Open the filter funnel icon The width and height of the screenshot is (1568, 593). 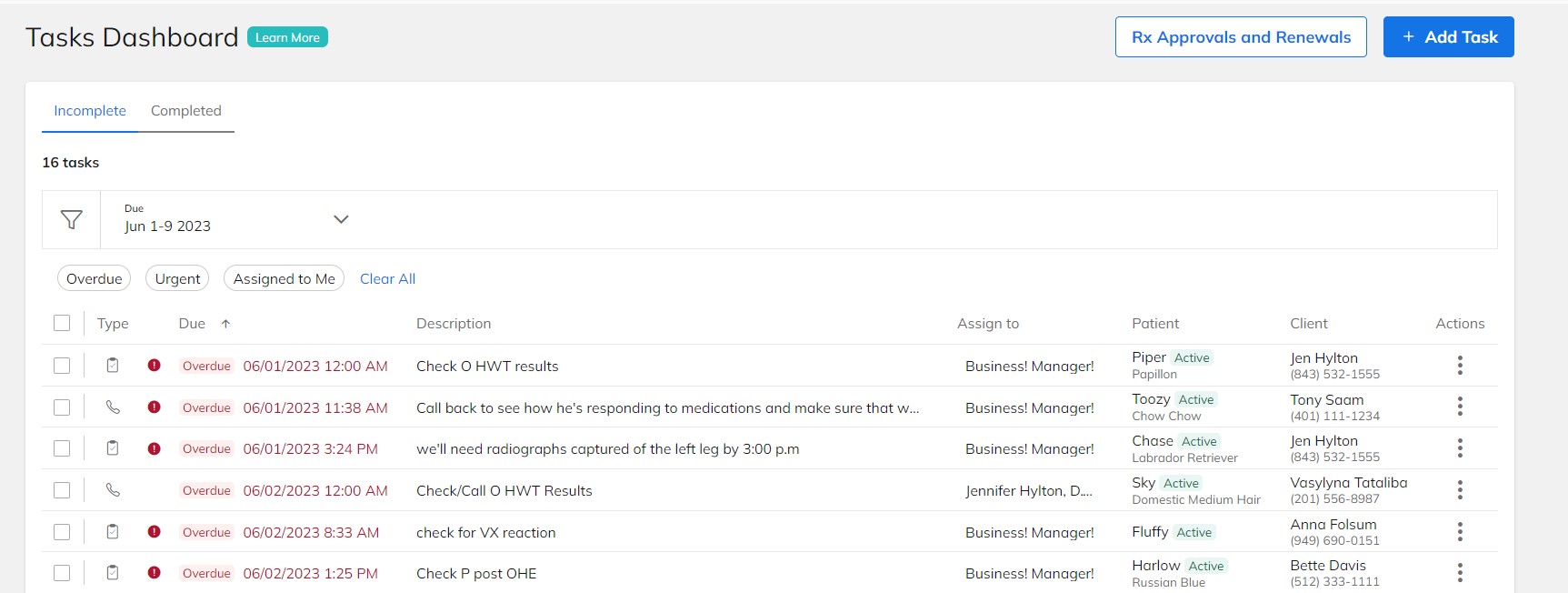pos(71,219)
